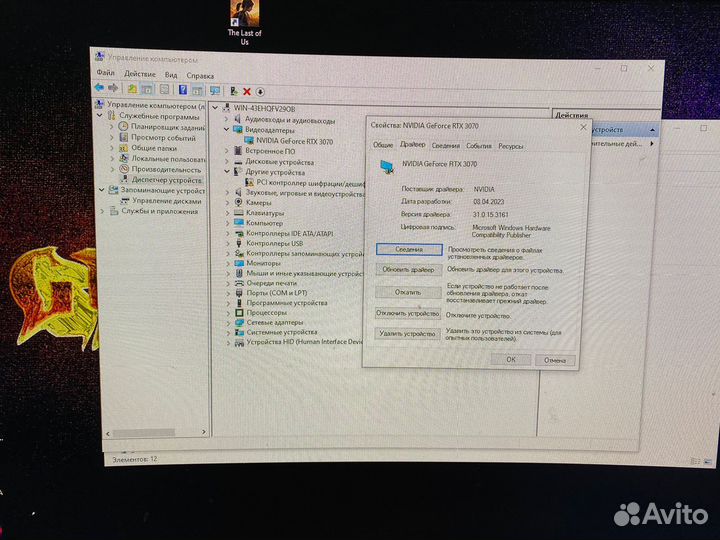Click the Компьютер category icon
720x540 pixels.
coord(238,223)
